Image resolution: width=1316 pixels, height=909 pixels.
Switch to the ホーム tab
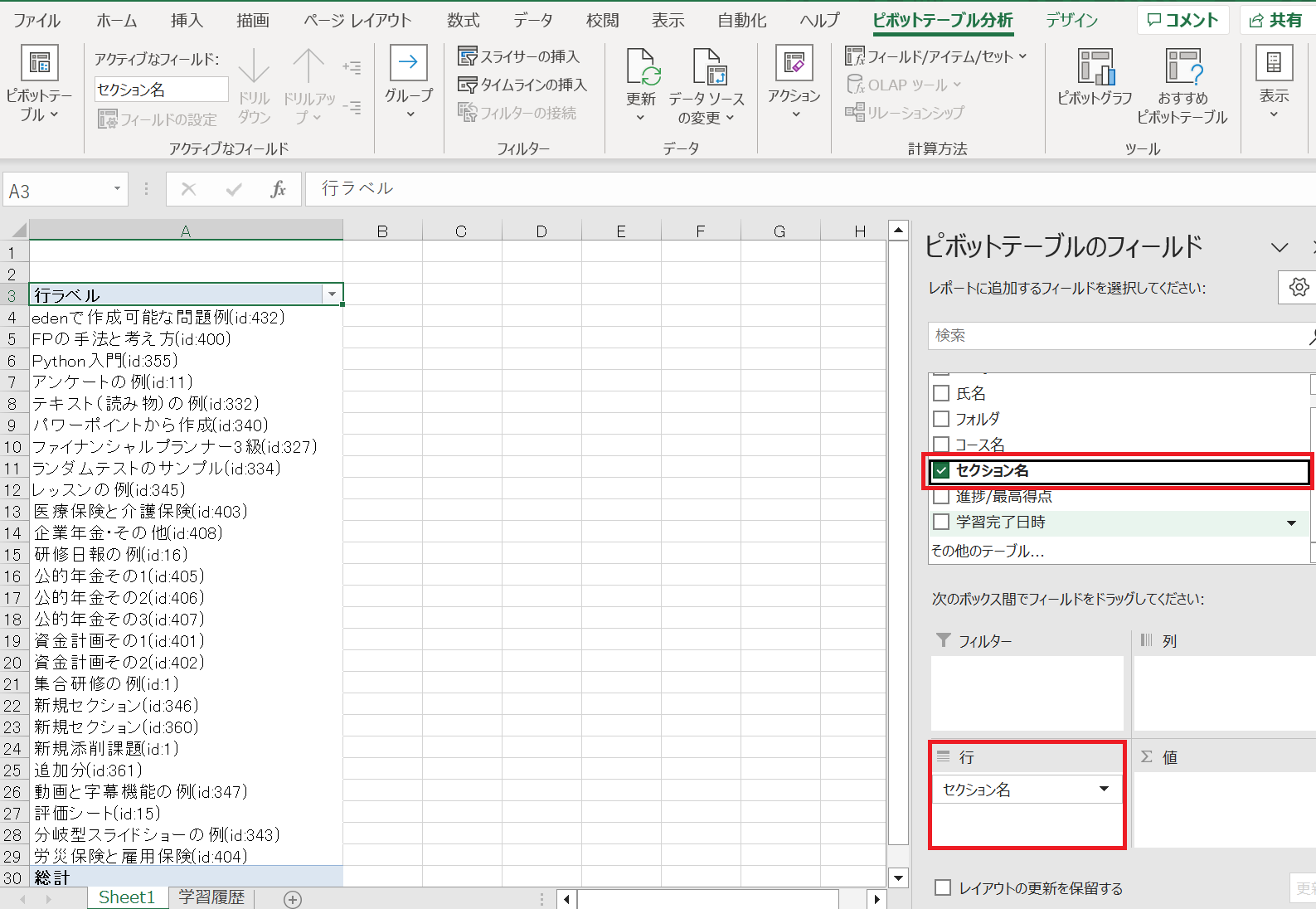117,20
